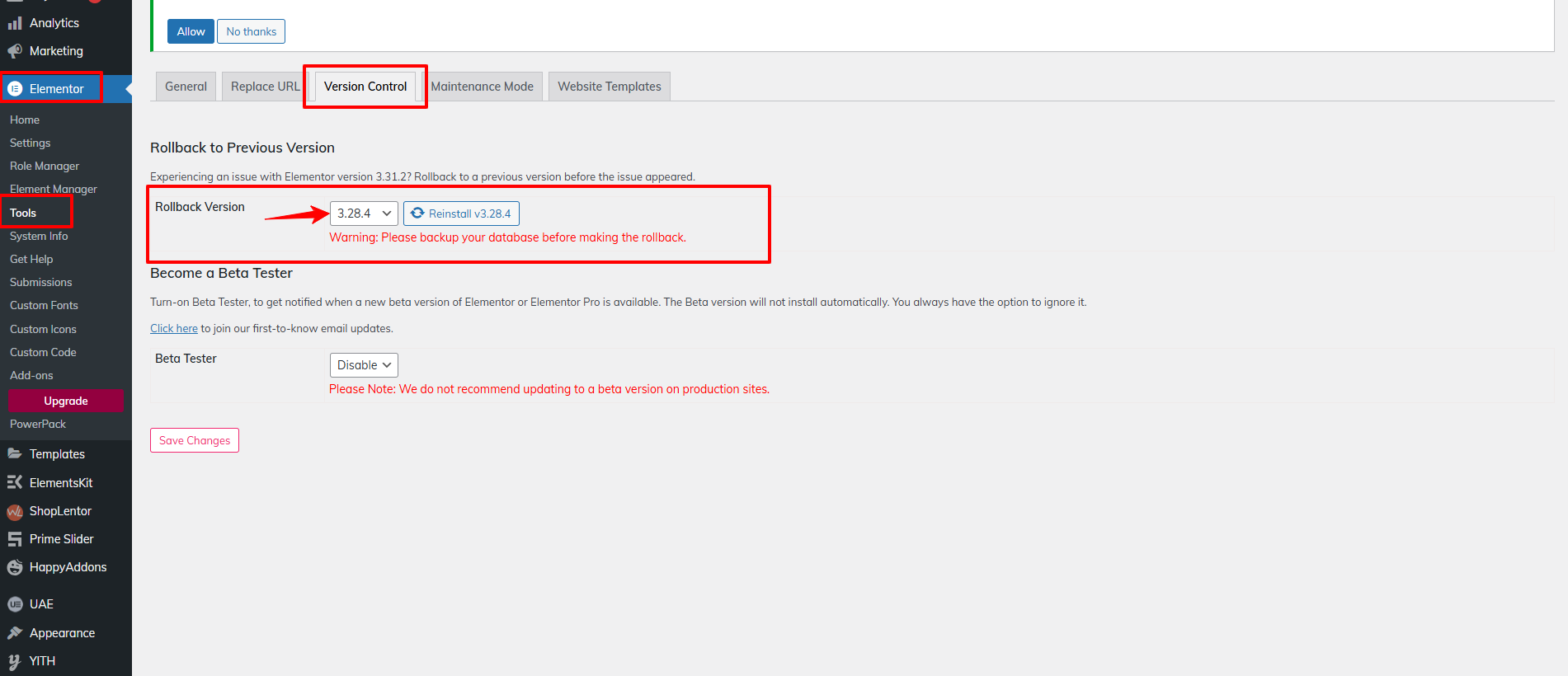This screenshot has height=676, width=1568.
Task: Open Custom Code submenu item
Action: coord(43,352)
